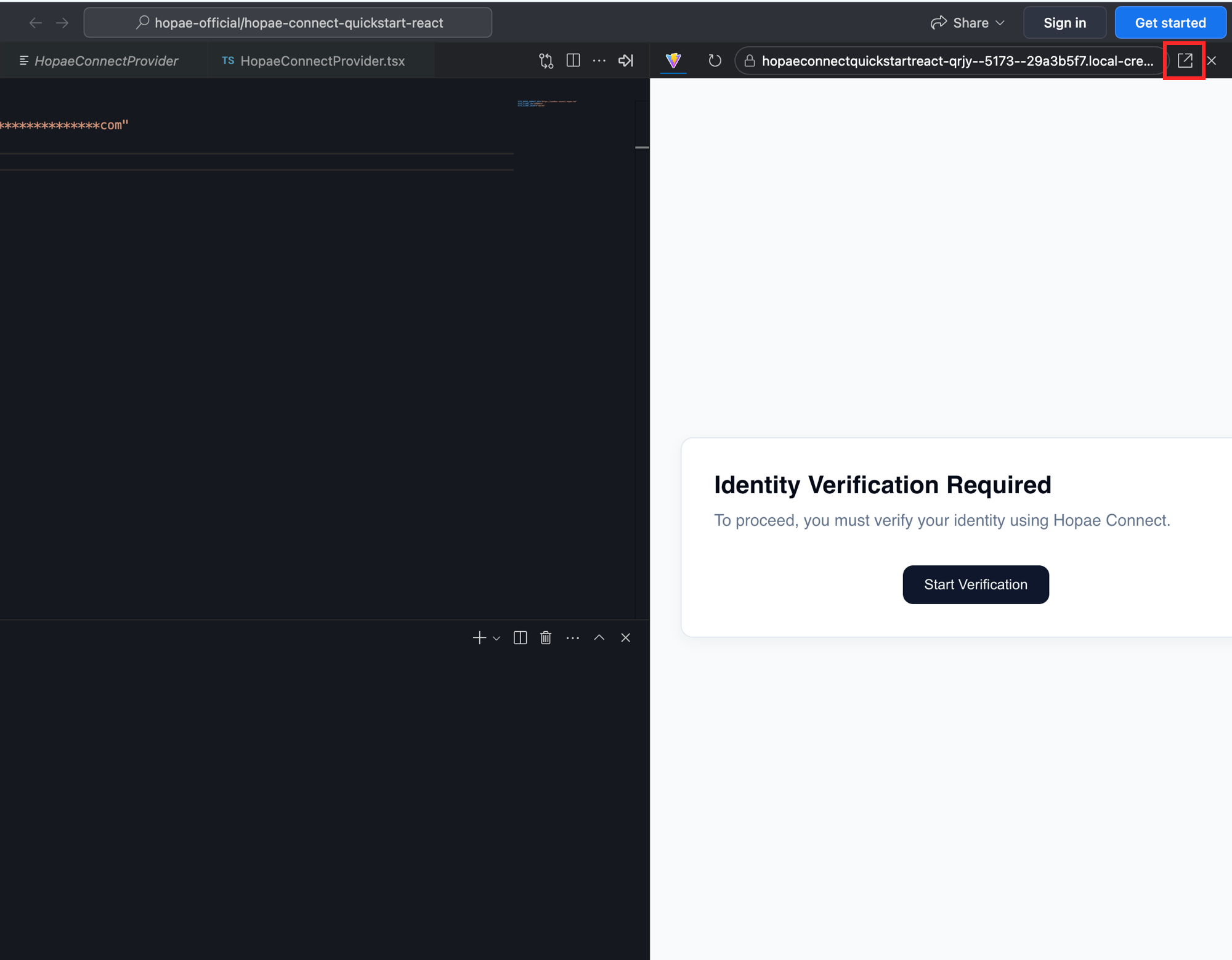Reload the preview with refresh icon

point(715,60)
